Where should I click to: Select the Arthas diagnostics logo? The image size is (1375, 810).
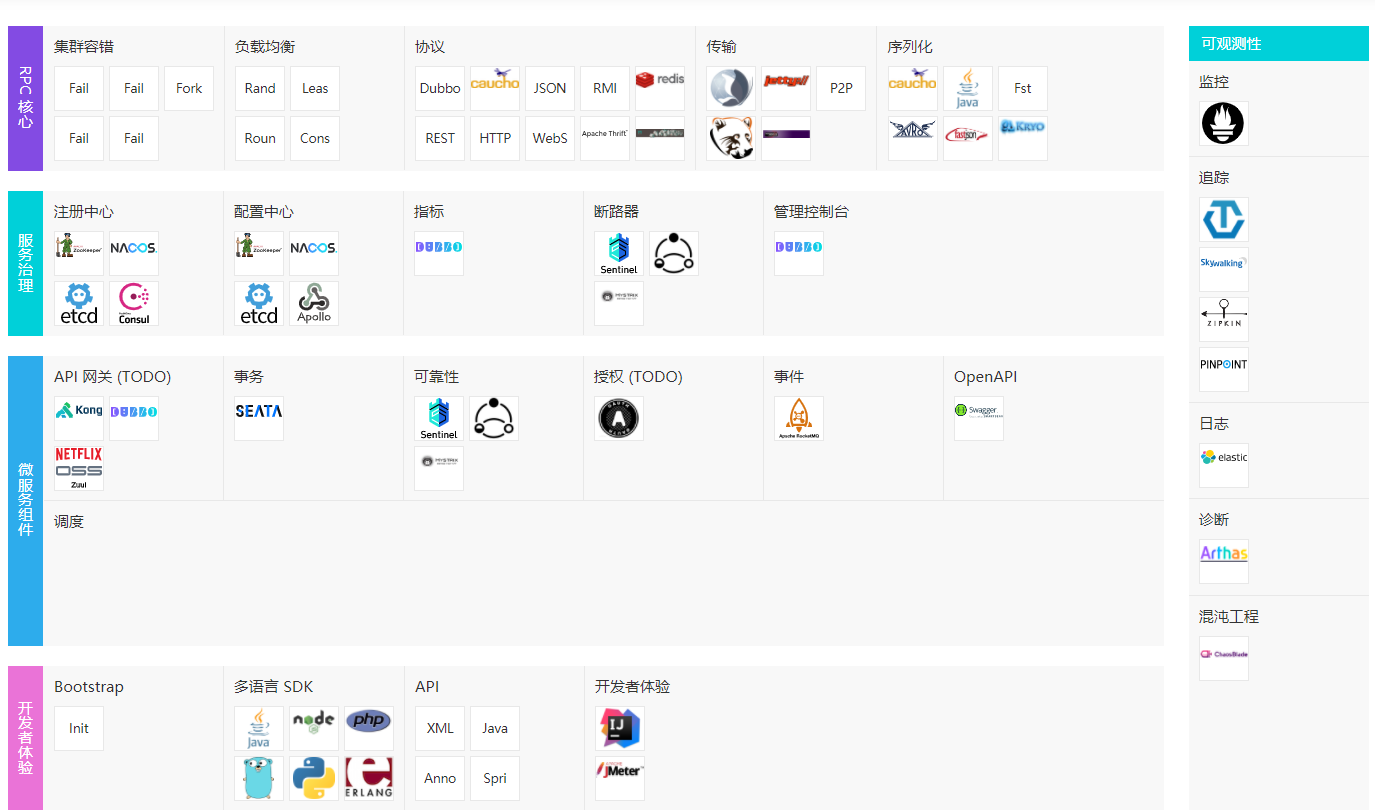(1224, 561)
